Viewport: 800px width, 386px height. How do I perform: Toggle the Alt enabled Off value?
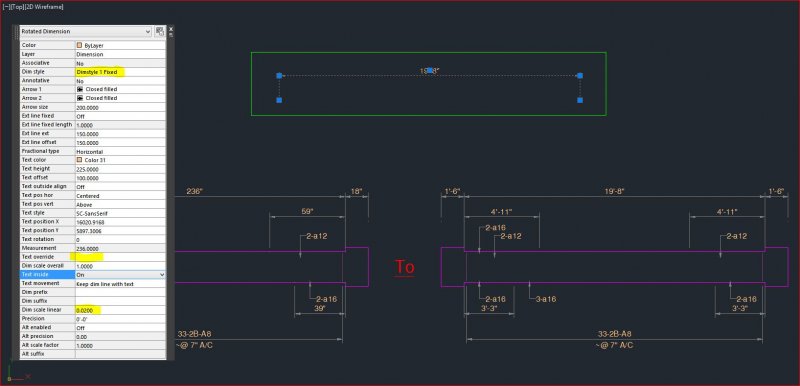[x=120, y=328]
